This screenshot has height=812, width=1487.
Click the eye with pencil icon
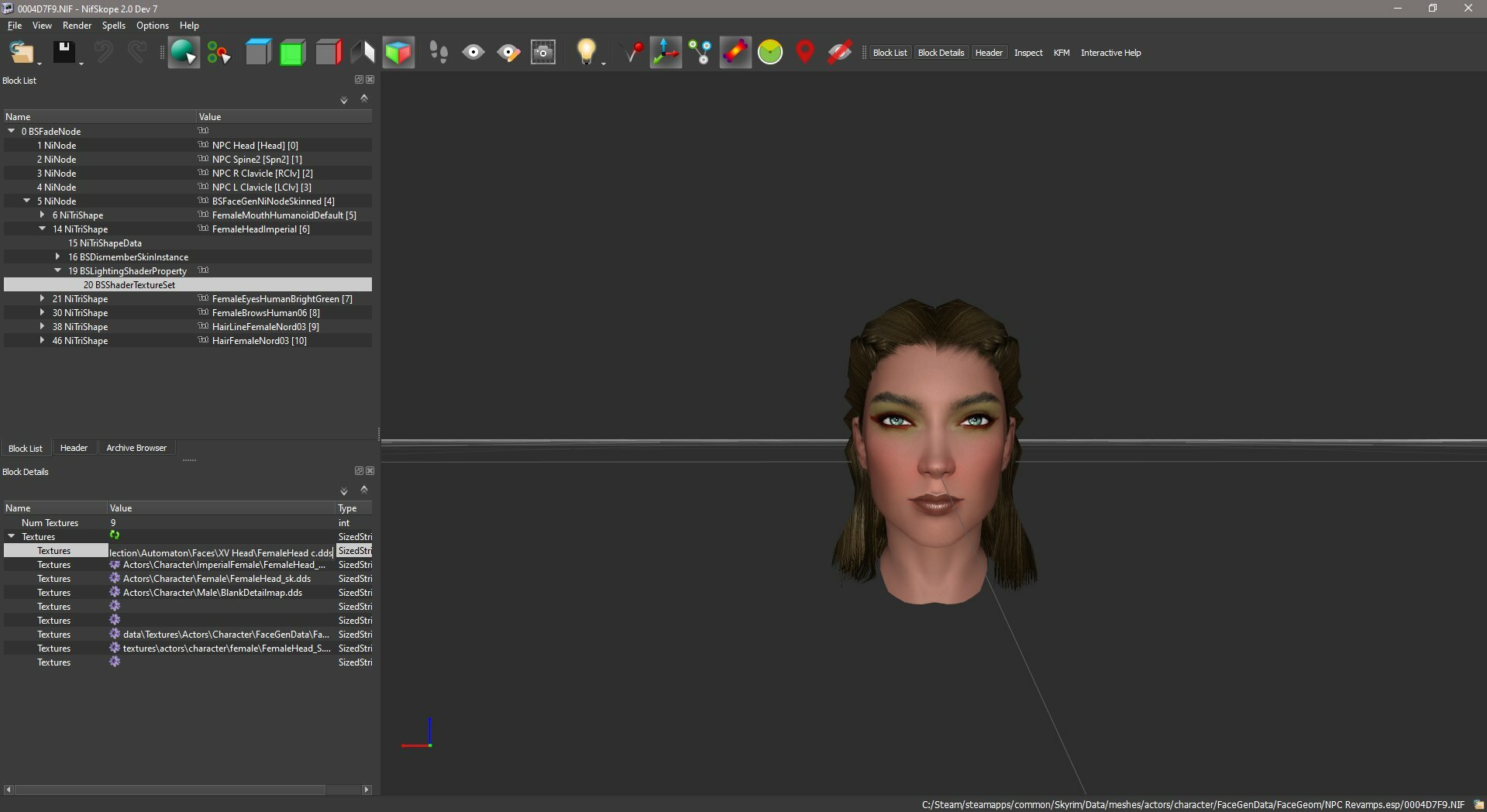click(x=508, y=52)
